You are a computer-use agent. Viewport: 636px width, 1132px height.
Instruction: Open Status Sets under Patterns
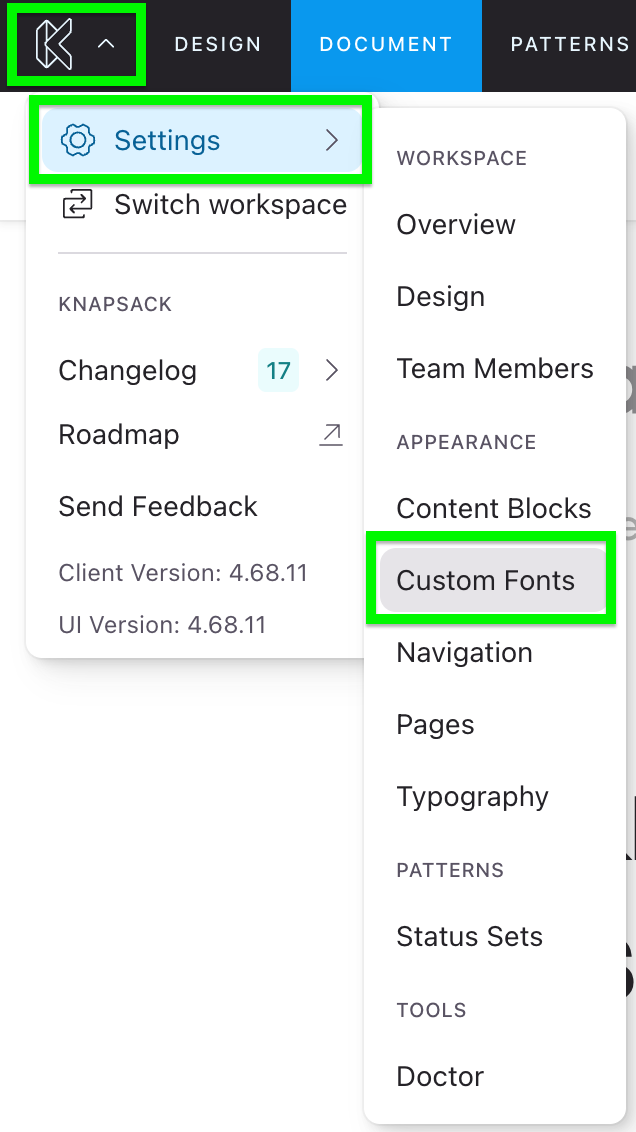click(x=469, y=936)
